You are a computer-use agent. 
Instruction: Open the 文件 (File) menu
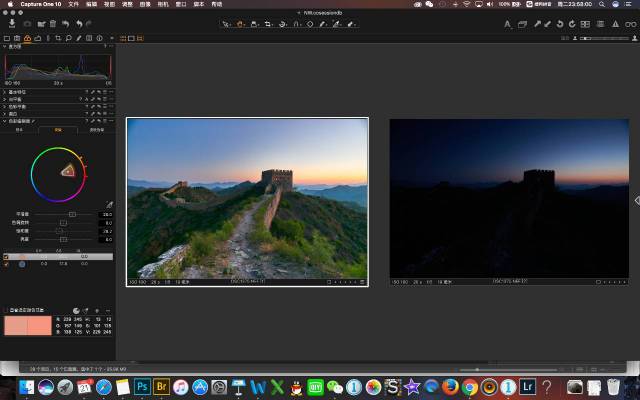73,4
